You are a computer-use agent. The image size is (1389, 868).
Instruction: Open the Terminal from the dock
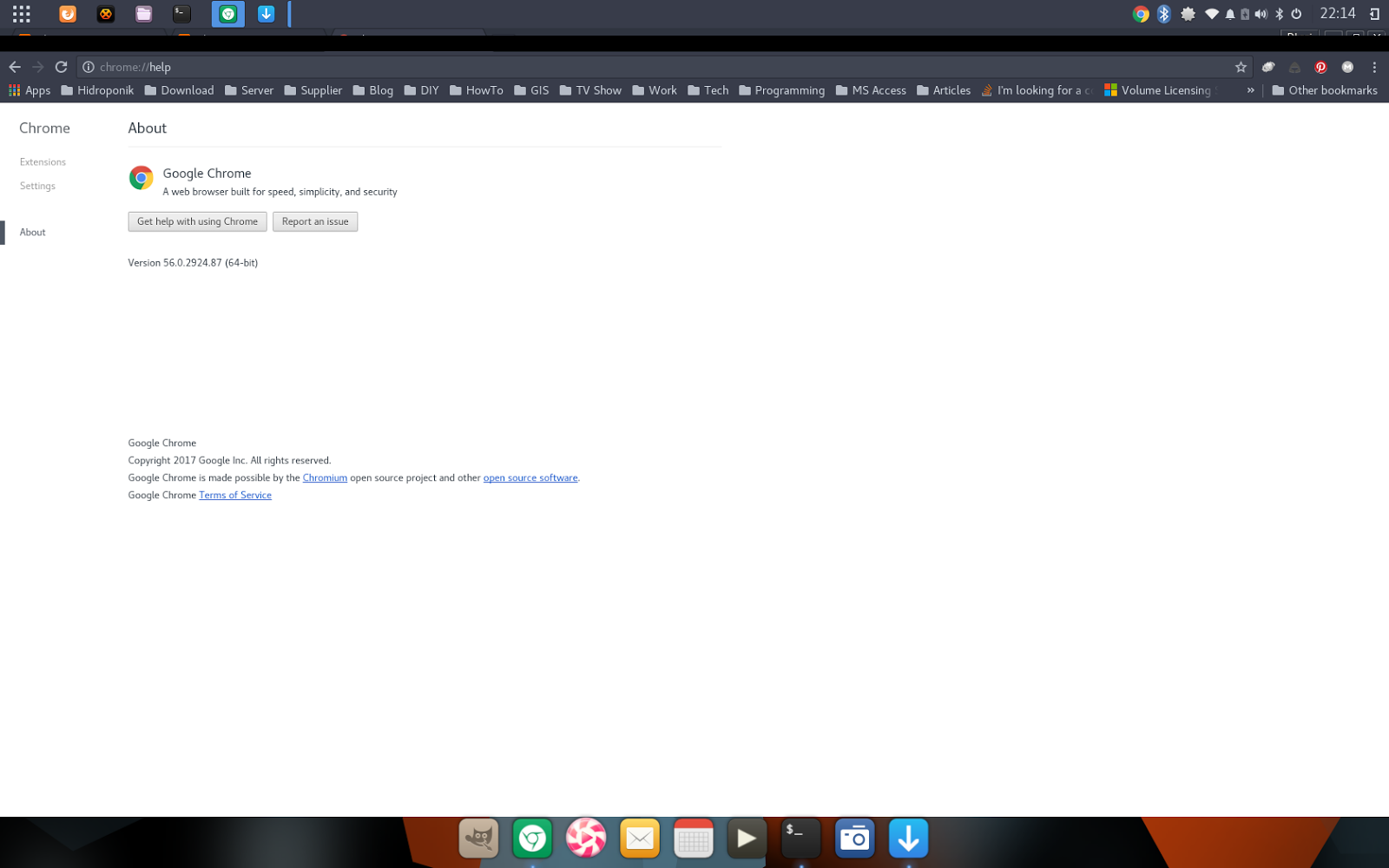click(800, 838)
